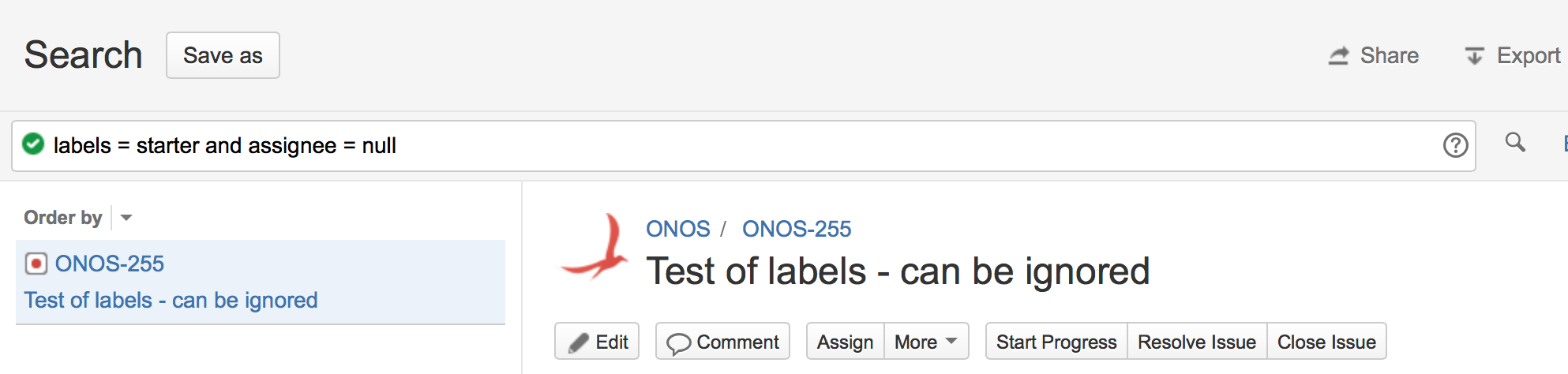Select ONOS-255 in the results list
Screen dimensions: 1568x374
[x=110, y=264]
